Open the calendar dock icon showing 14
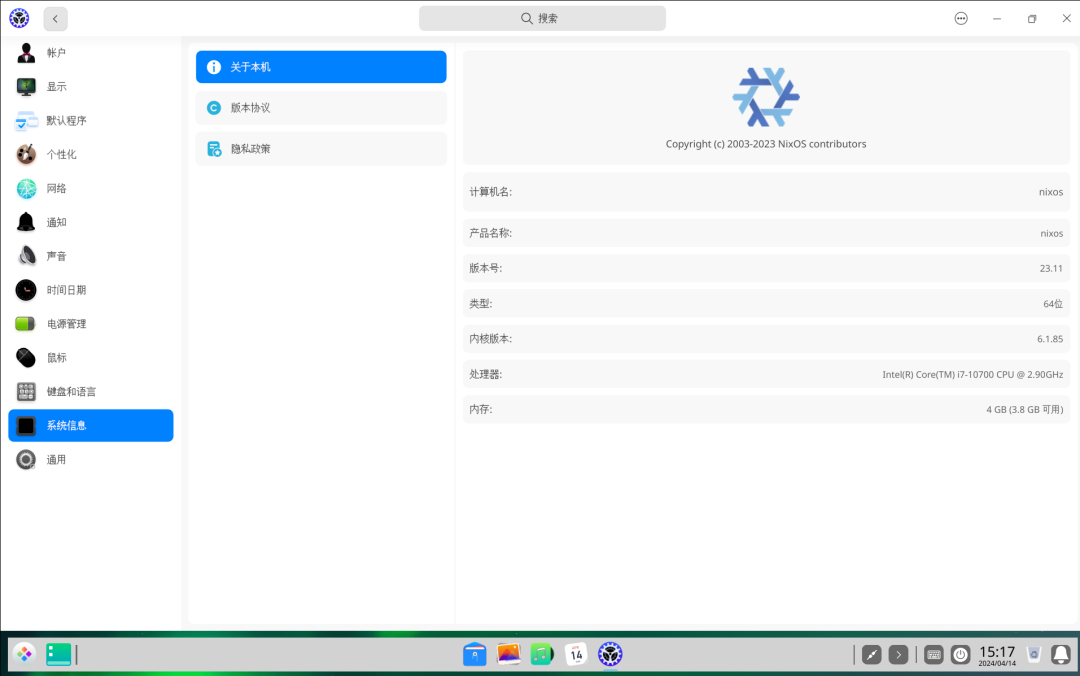Screen dimensions: 1080x676 (x=576, y=654)
